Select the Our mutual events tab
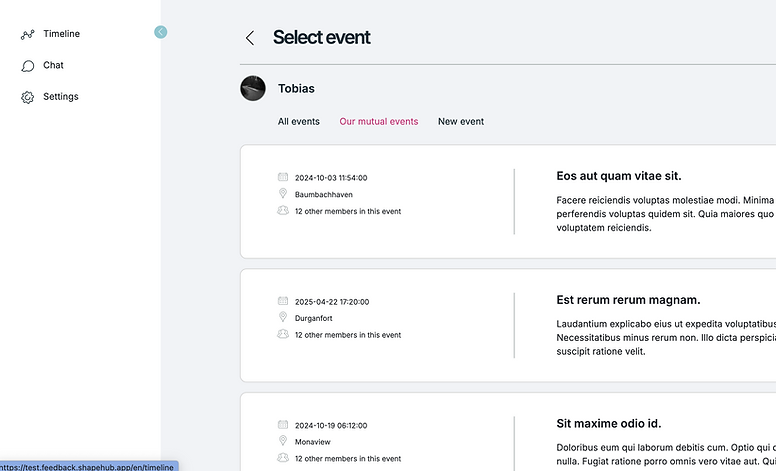 (x=379, y=122)
